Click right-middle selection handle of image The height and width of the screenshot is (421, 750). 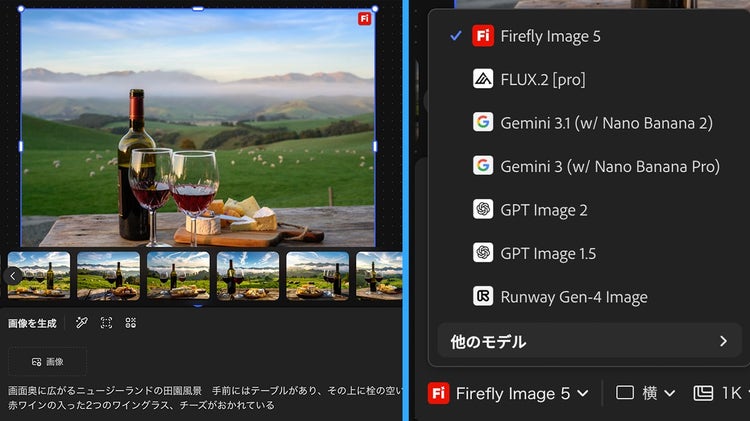click(x=375, y=146)
